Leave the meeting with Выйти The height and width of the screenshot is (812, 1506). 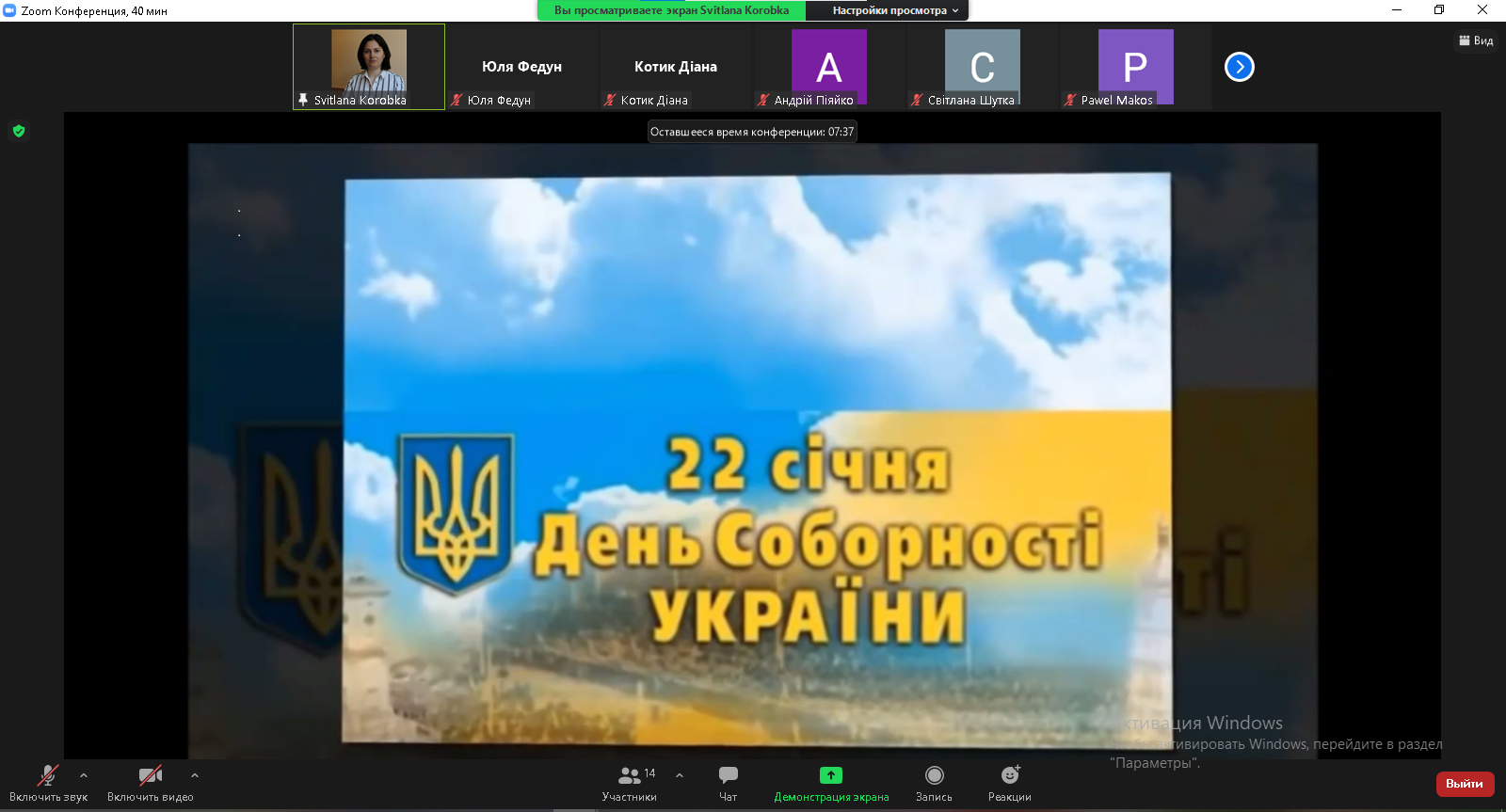click(1465, 784)
